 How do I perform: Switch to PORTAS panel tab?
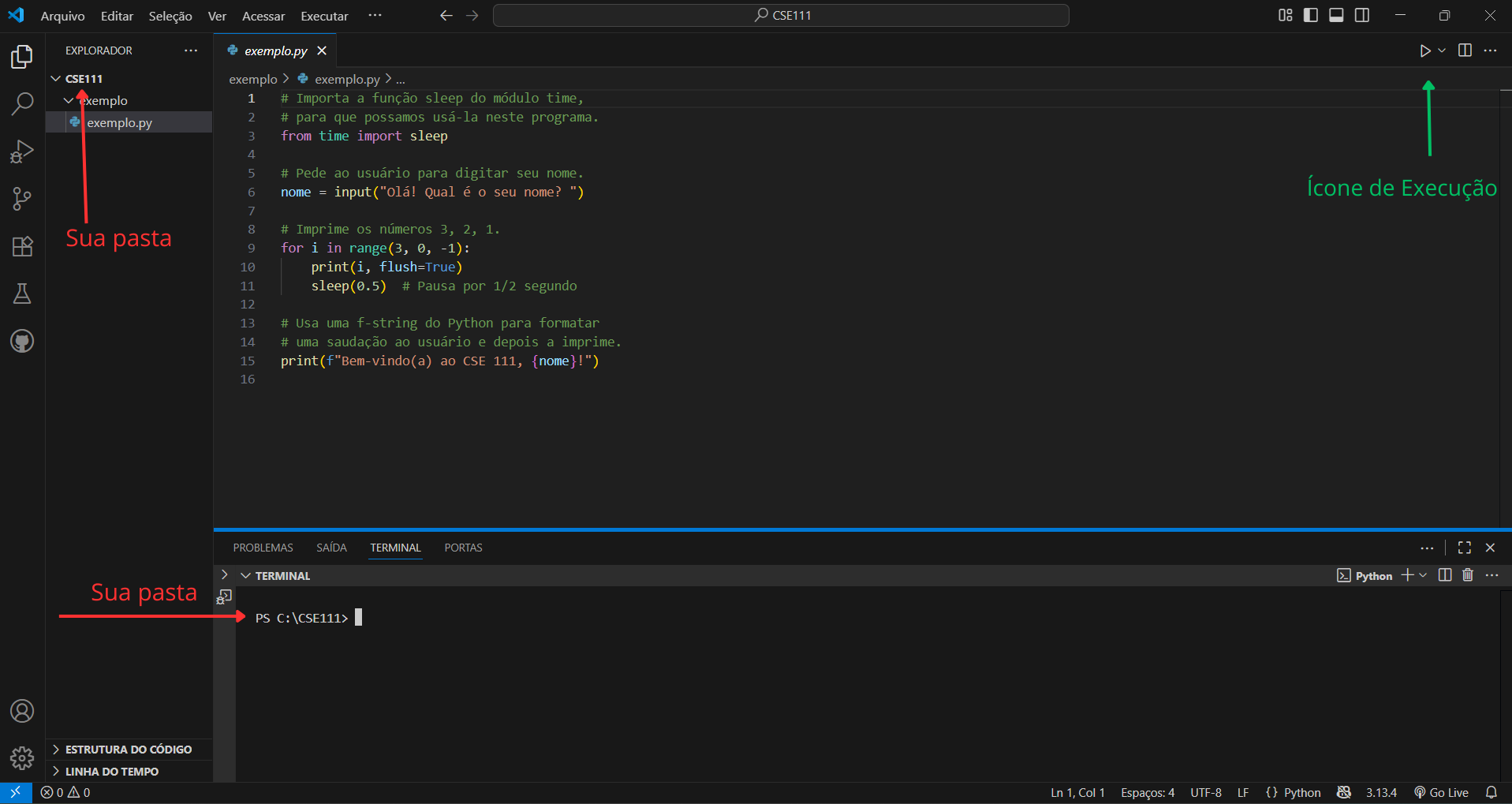point(463,548)
